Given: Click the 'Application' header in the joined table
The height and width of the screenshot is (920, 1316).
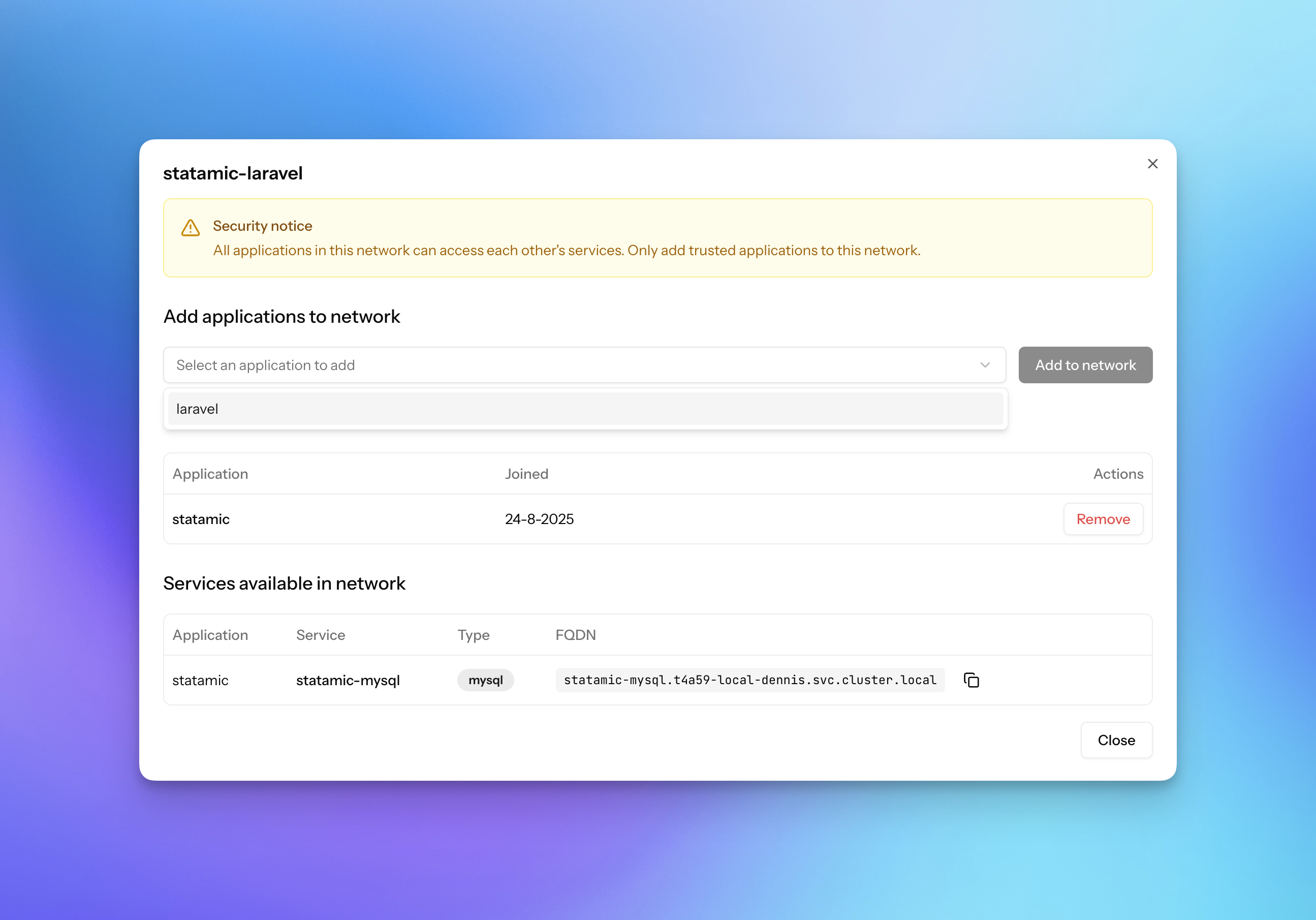Looking at the screenshot, I should (210, 474).
